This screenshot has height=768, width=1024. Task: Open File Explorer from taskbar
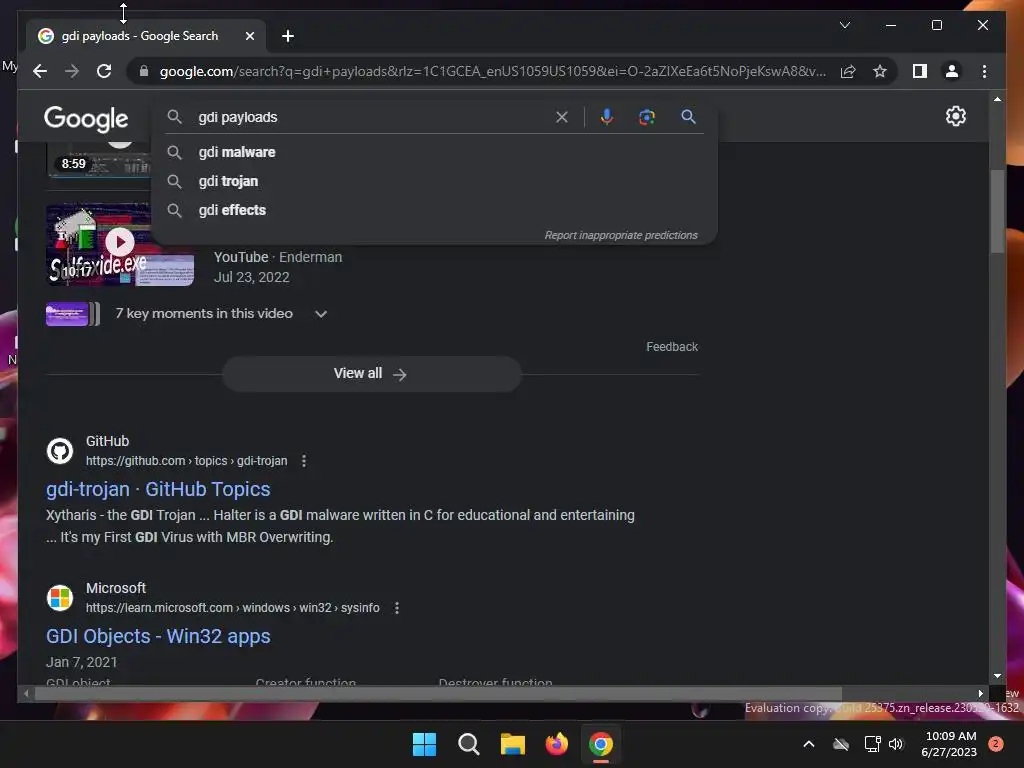coord(513,744)
